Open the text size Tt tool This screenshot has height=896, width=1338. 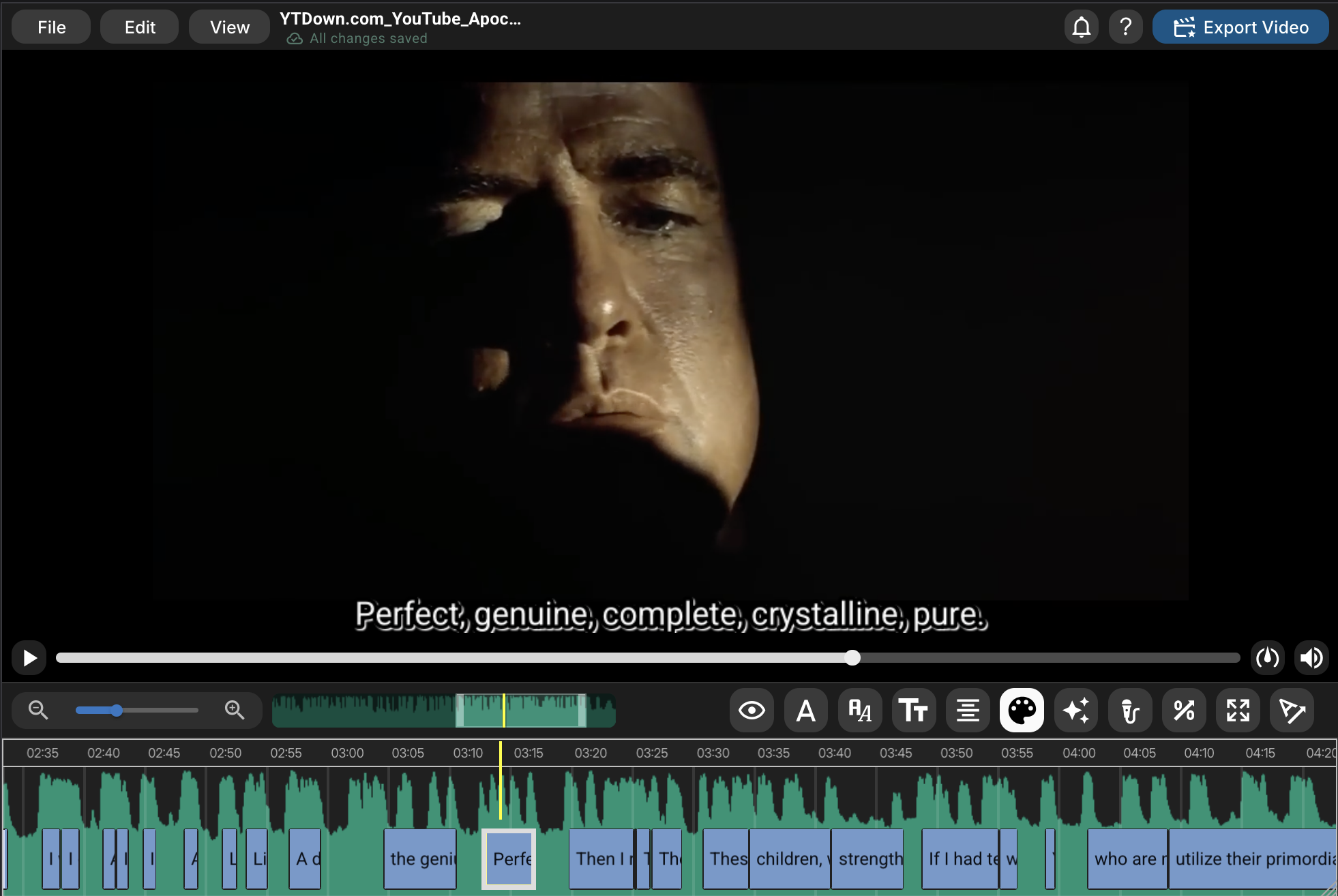pos(914,711)
